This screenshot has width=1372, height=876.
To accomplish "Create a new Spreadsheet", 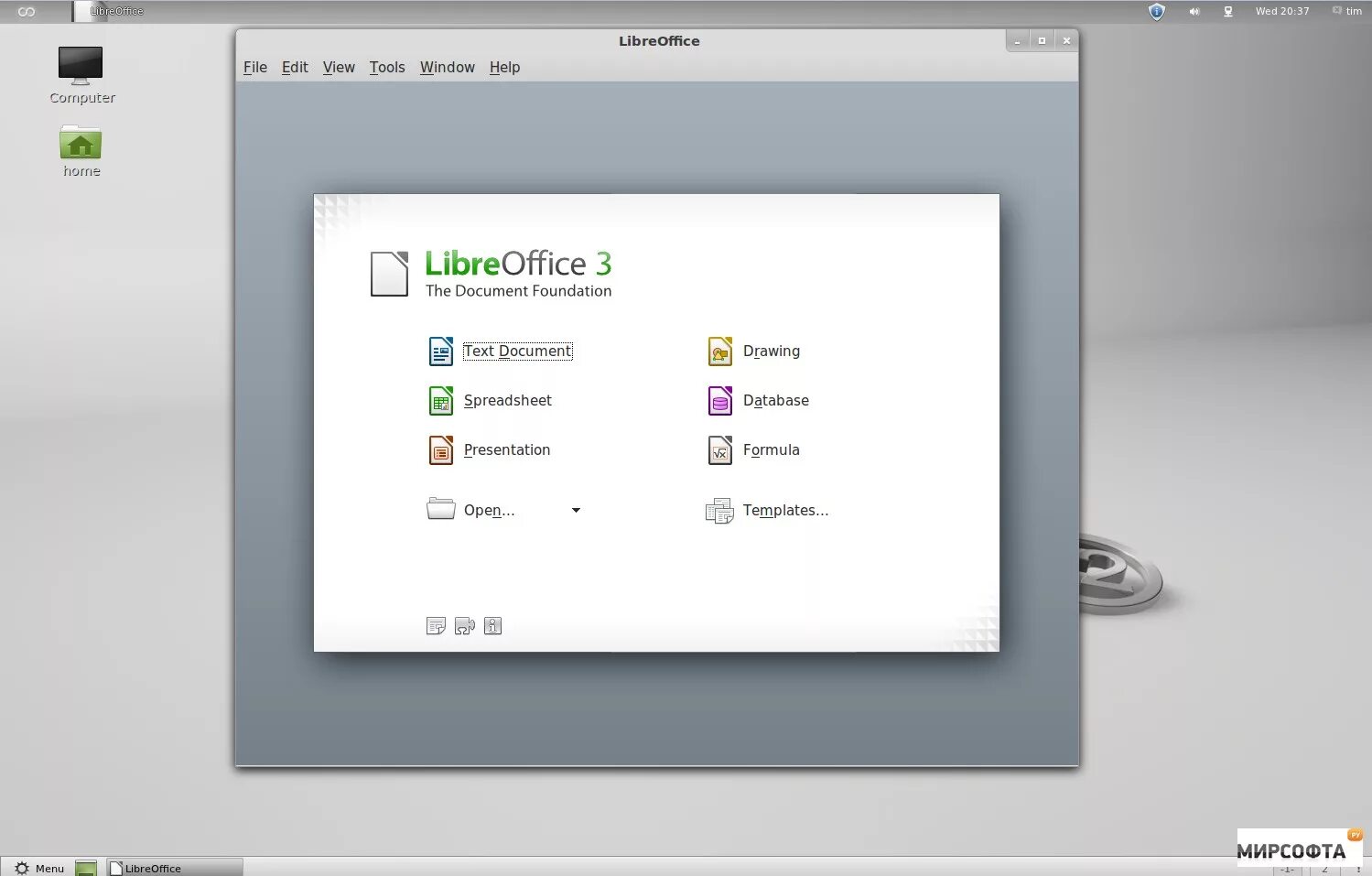I will pos(508,400).
